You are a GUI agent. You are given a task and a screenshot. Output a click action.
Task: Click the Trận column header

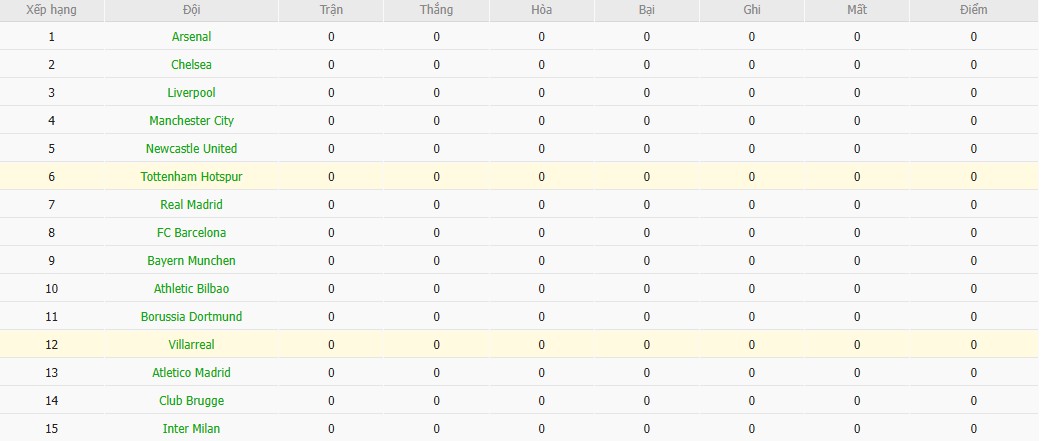tap(331, 10)
